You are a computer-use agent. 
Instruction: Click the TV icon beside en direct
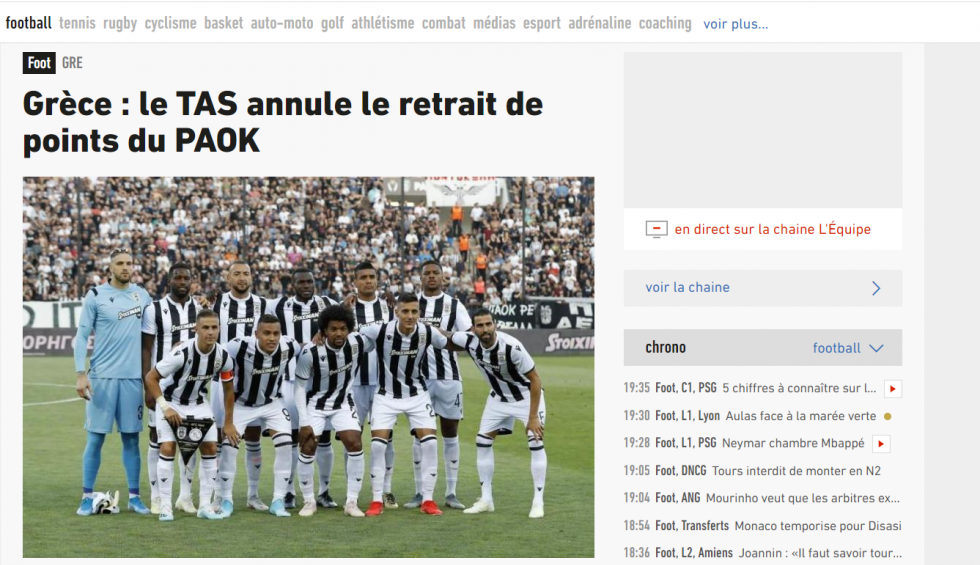[656, 229]
